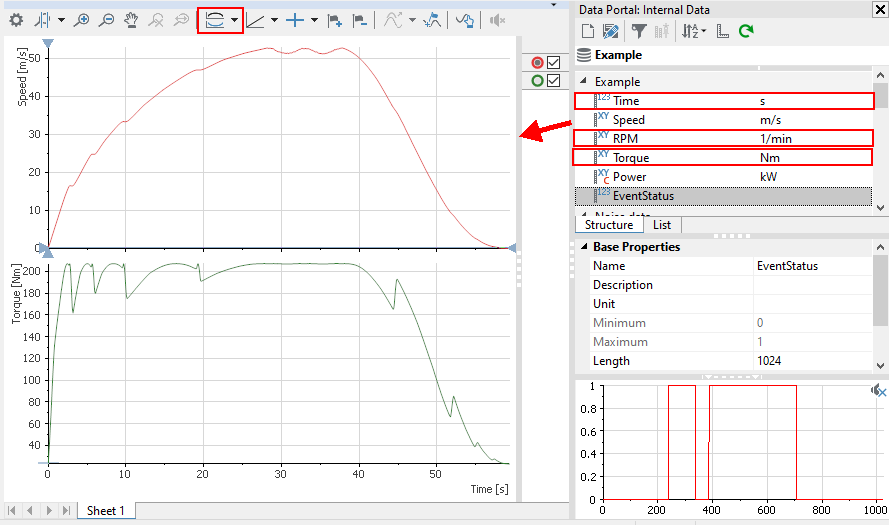Open the curve display mode dropdown arrow
Screen dimensions: 889x525
234,20
